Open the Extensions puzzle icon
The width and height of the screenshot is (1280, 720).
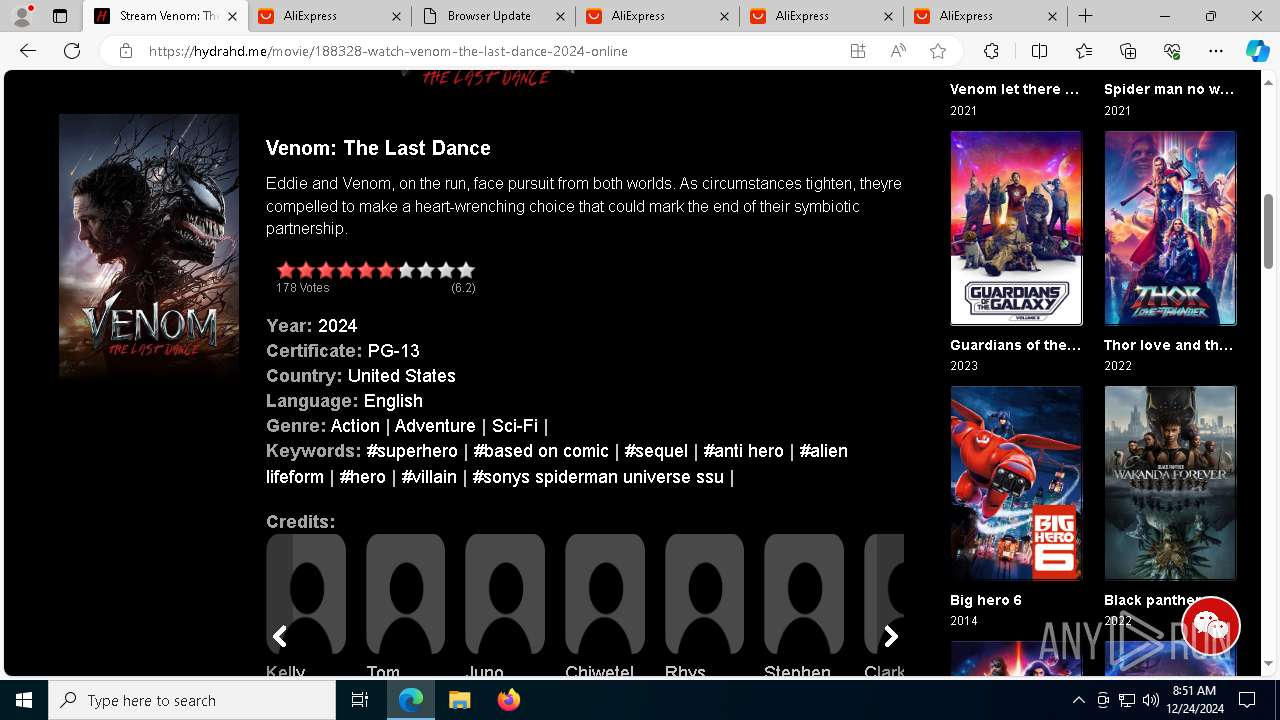click(x=991, y=51)
